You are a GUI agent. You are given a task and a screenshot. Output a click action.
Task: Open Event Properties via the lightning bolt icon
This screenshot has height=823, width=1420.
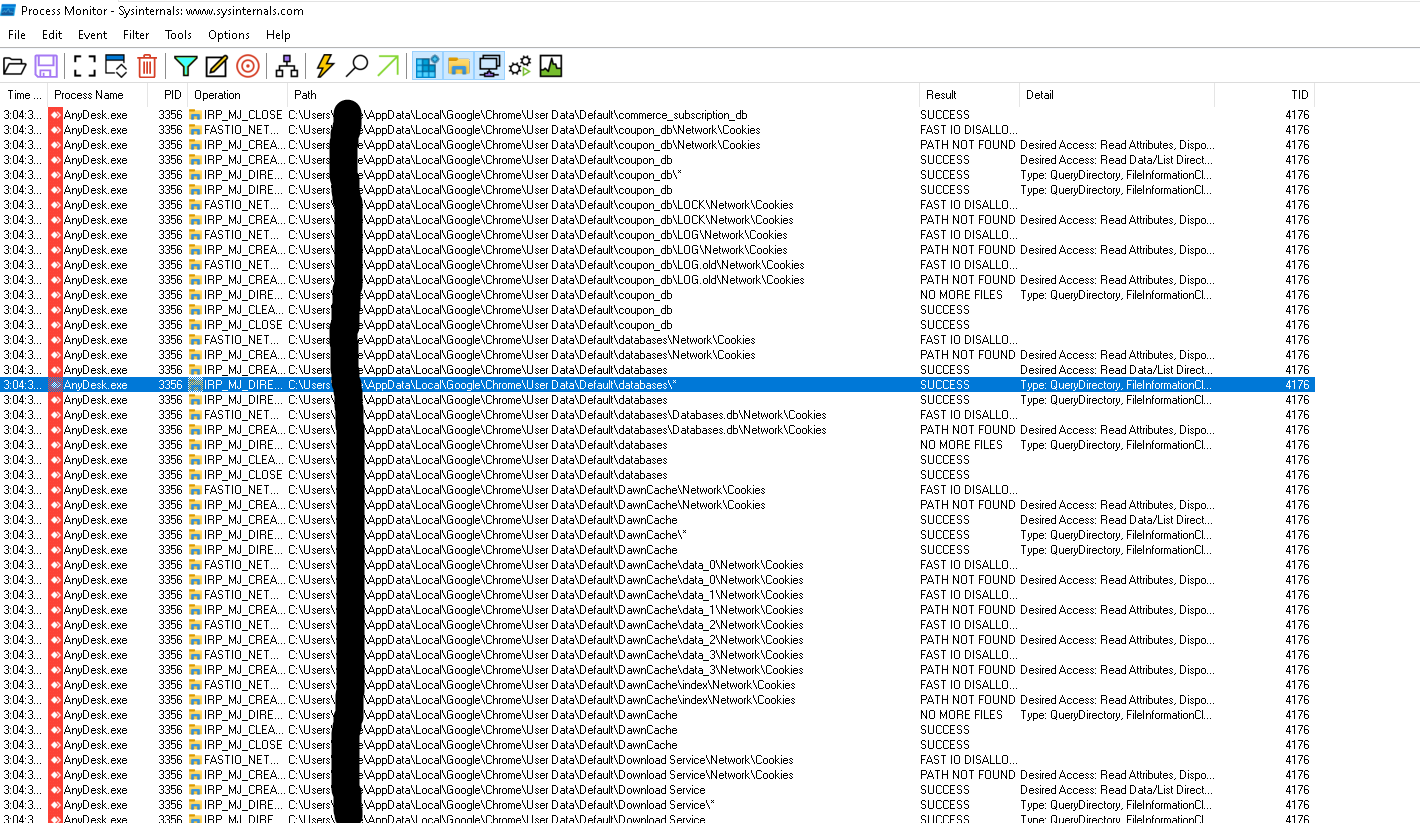click(325, 67)
